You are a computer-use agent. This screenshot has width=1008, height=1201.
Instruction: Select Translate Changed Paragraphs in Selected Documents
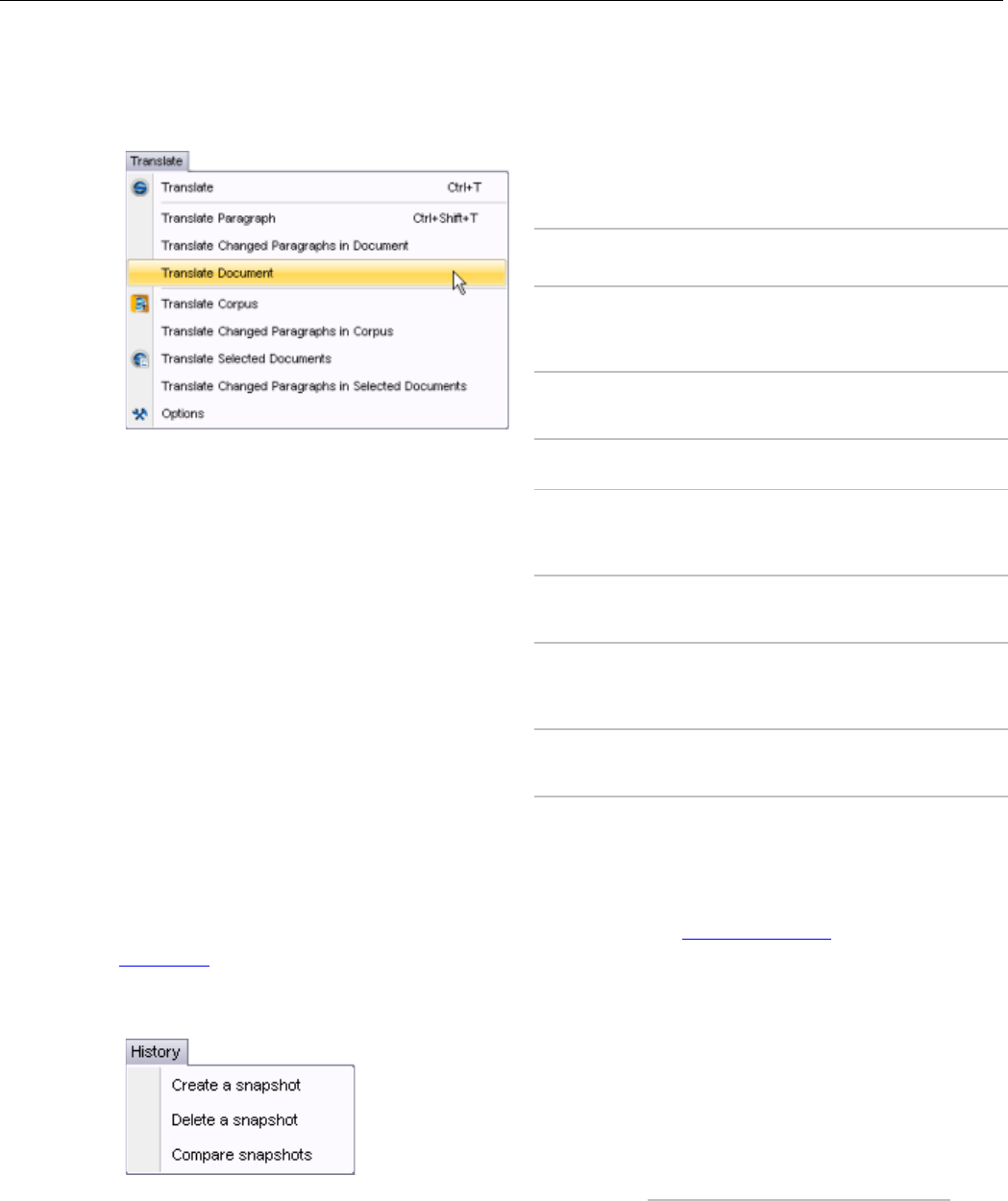(317, 386)
